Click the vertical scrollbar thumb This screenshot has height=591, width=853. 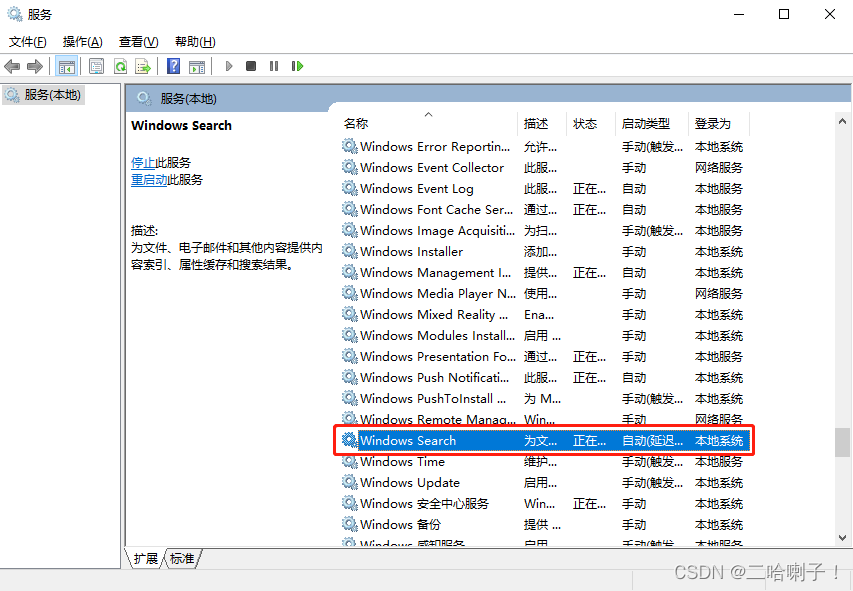pyautogui.click(x=842, y=442)
